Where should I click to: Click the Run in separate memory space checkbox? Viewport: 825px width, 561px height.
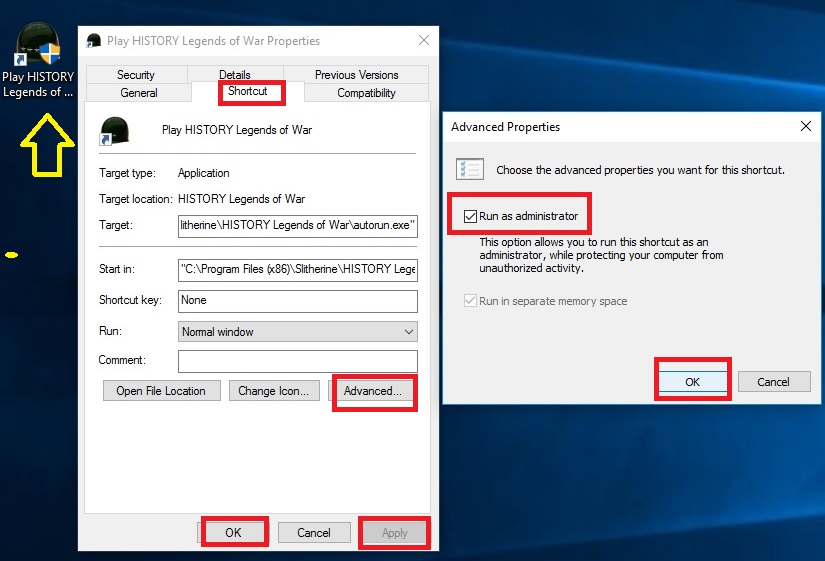coord(470,301)
